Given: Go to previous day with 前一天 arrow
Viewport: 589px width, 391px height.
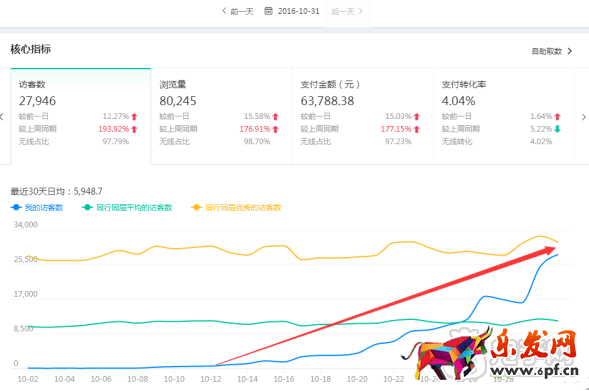Looking at the screenshot, I should (224, 11).
